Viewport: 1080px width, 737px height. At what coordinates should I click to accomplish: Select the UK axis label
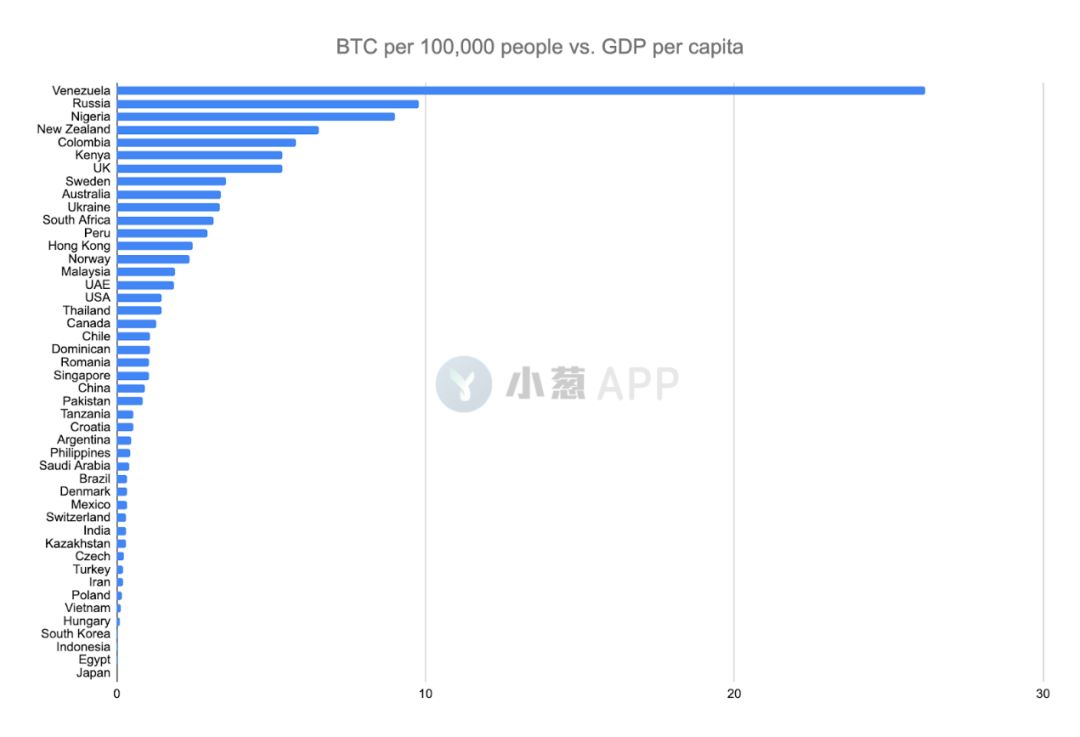click(101, 168)
